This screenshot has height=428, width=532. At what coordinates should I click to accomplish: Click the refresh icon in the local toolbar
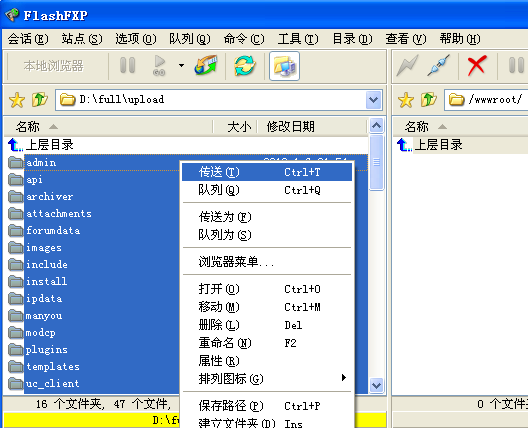(x=245, y=66)
